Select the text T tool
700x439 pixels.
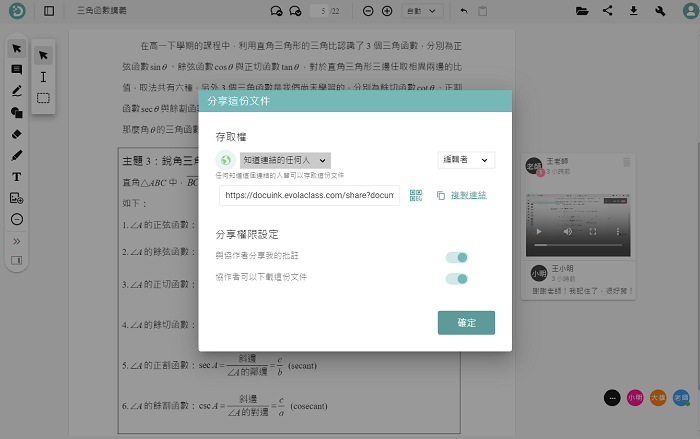pyautogui.click(x=16, y=177)
